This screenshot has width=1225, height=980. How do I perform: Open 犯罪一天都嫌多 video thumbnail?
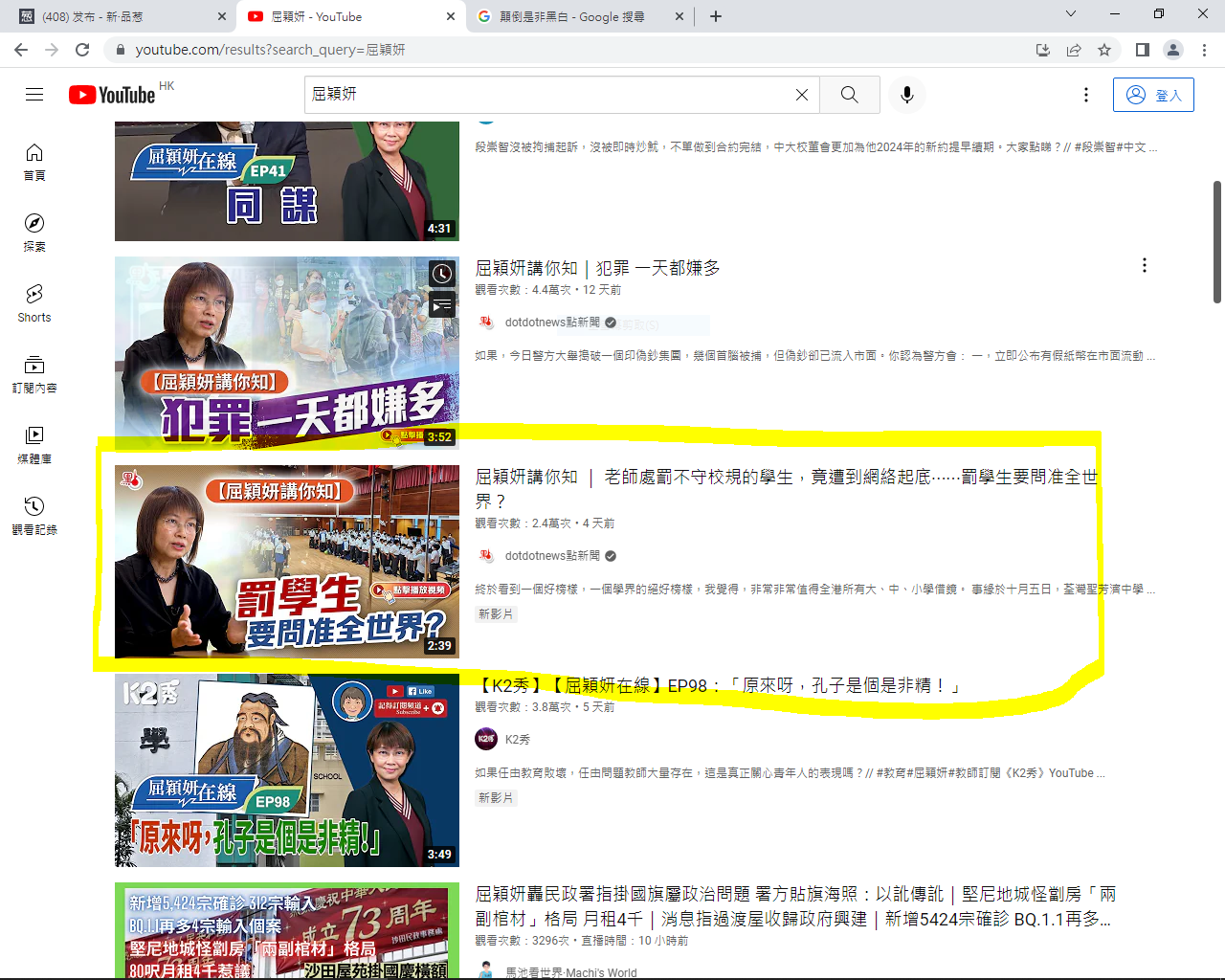287,353
